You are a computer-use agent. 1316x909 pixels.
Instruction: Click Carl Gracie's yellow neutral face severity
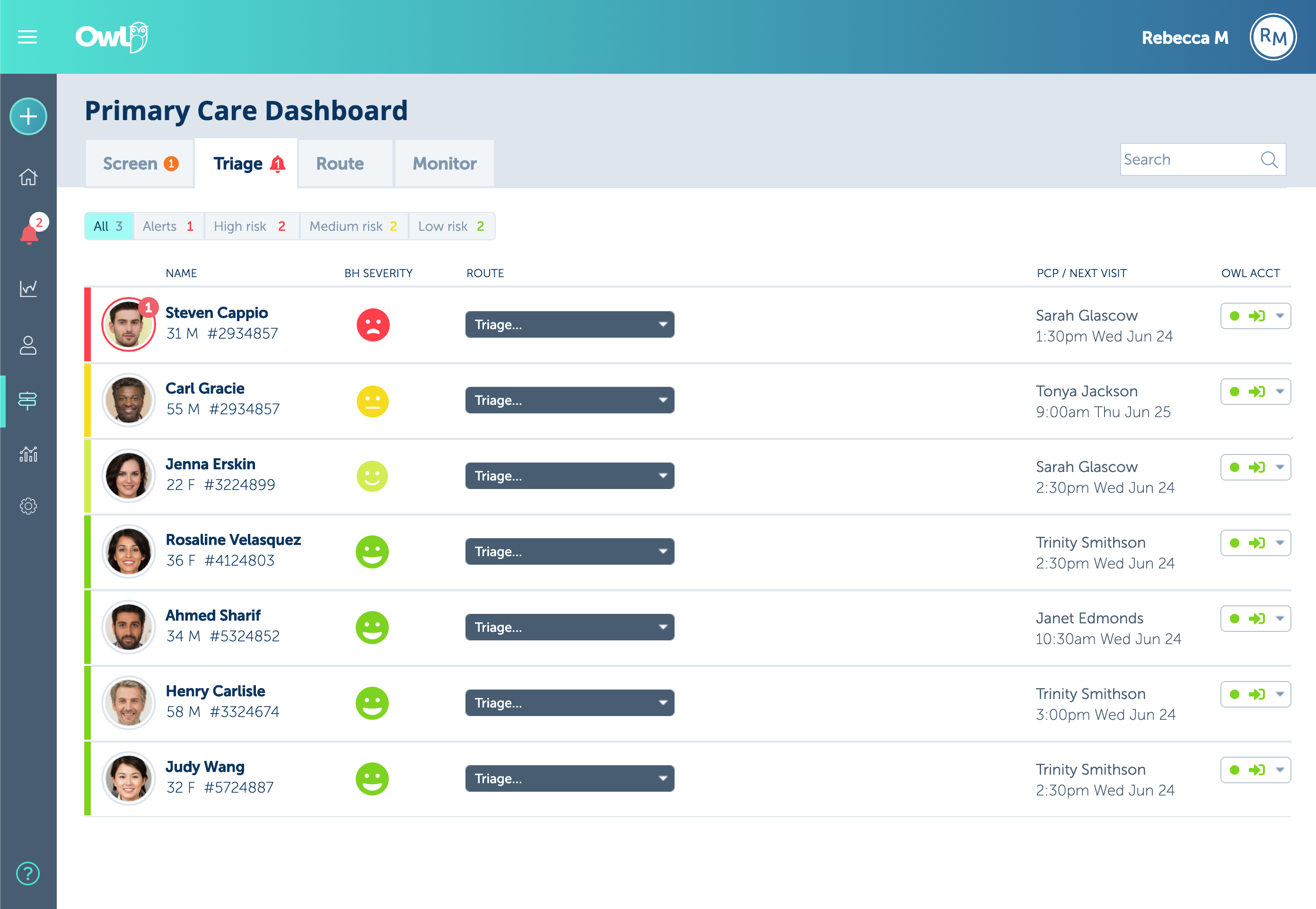373,401
